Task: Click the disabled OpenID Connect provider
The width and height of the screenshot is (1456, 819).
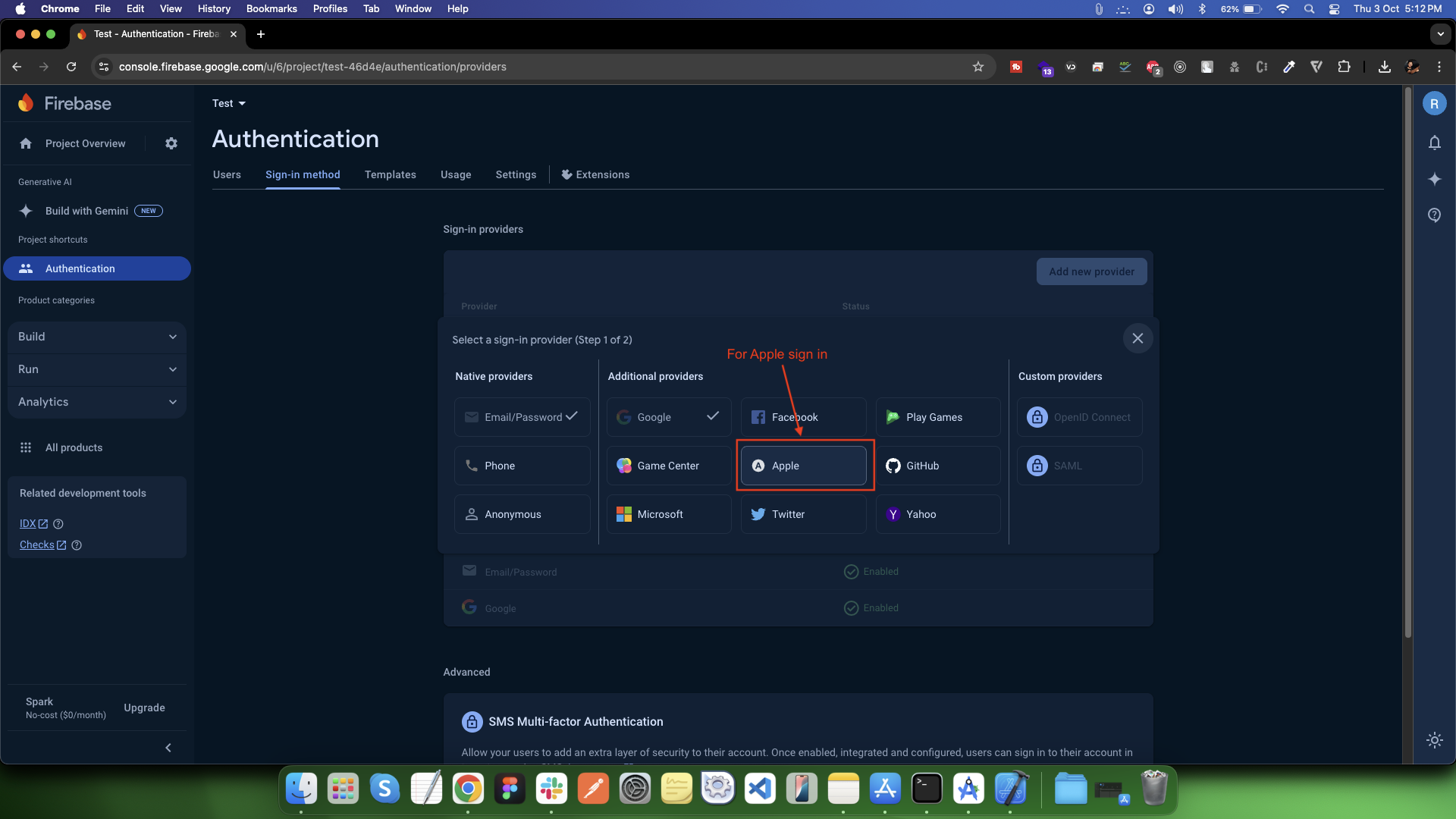Action: (x=1080, y=417)
